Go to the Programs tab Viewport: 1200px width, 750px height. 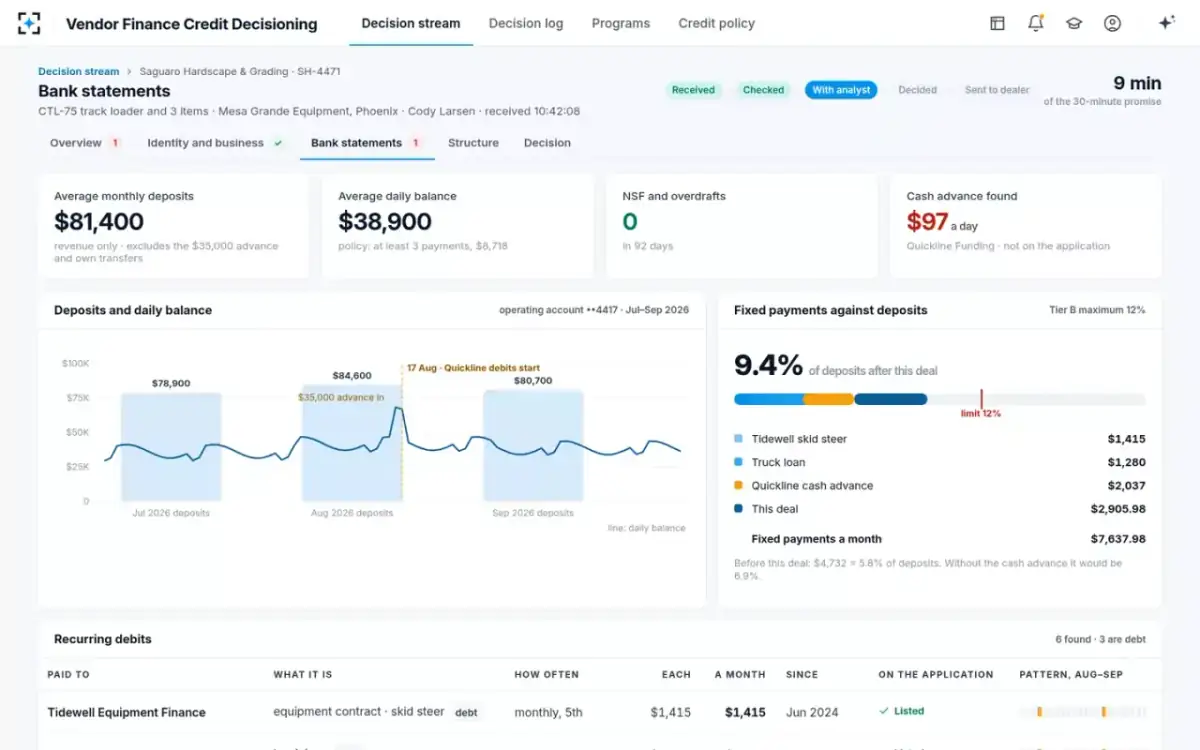point(620,23)
